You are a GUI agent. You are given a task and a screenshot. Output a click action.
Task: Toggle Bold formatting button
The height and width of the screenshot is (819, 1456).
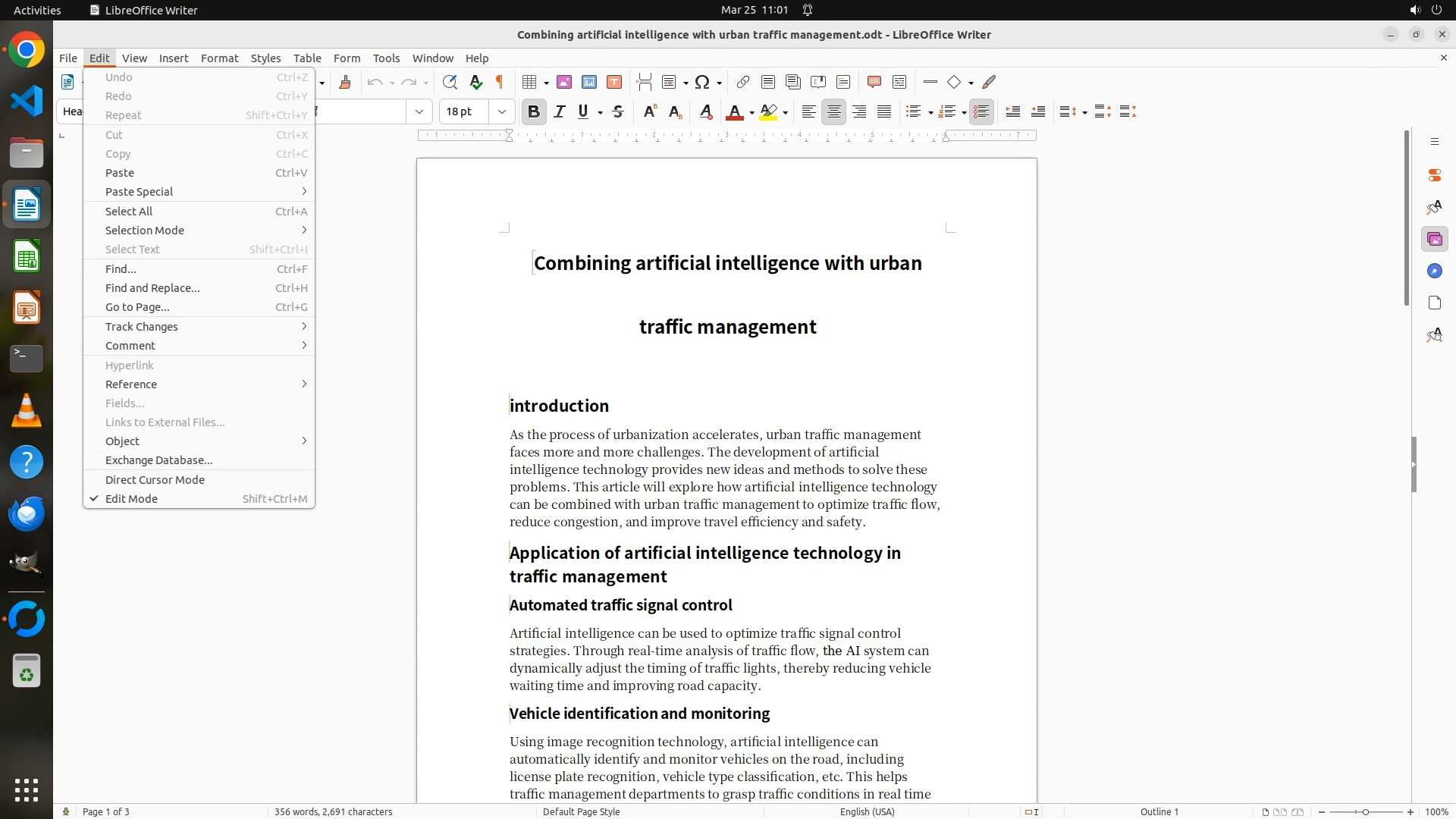pos(533,112)
